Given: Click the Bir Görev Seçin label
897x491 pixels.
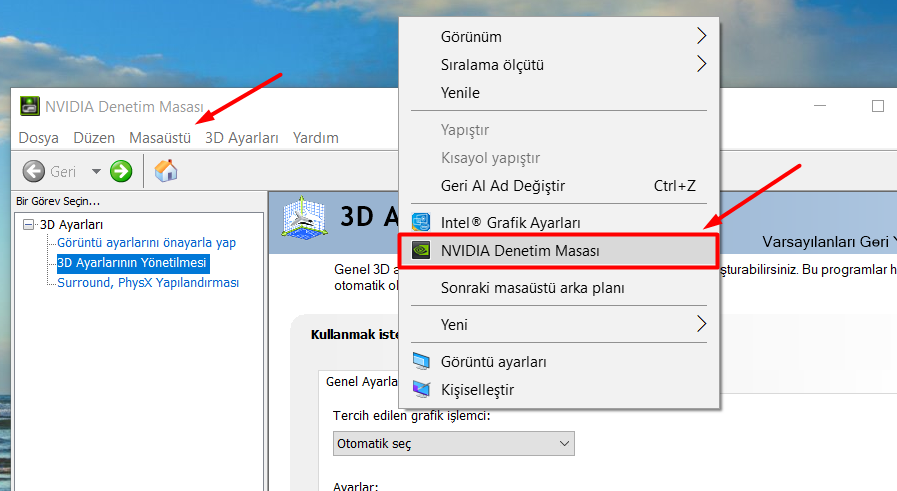Looking at the screenshot, I should coord(58,201).
